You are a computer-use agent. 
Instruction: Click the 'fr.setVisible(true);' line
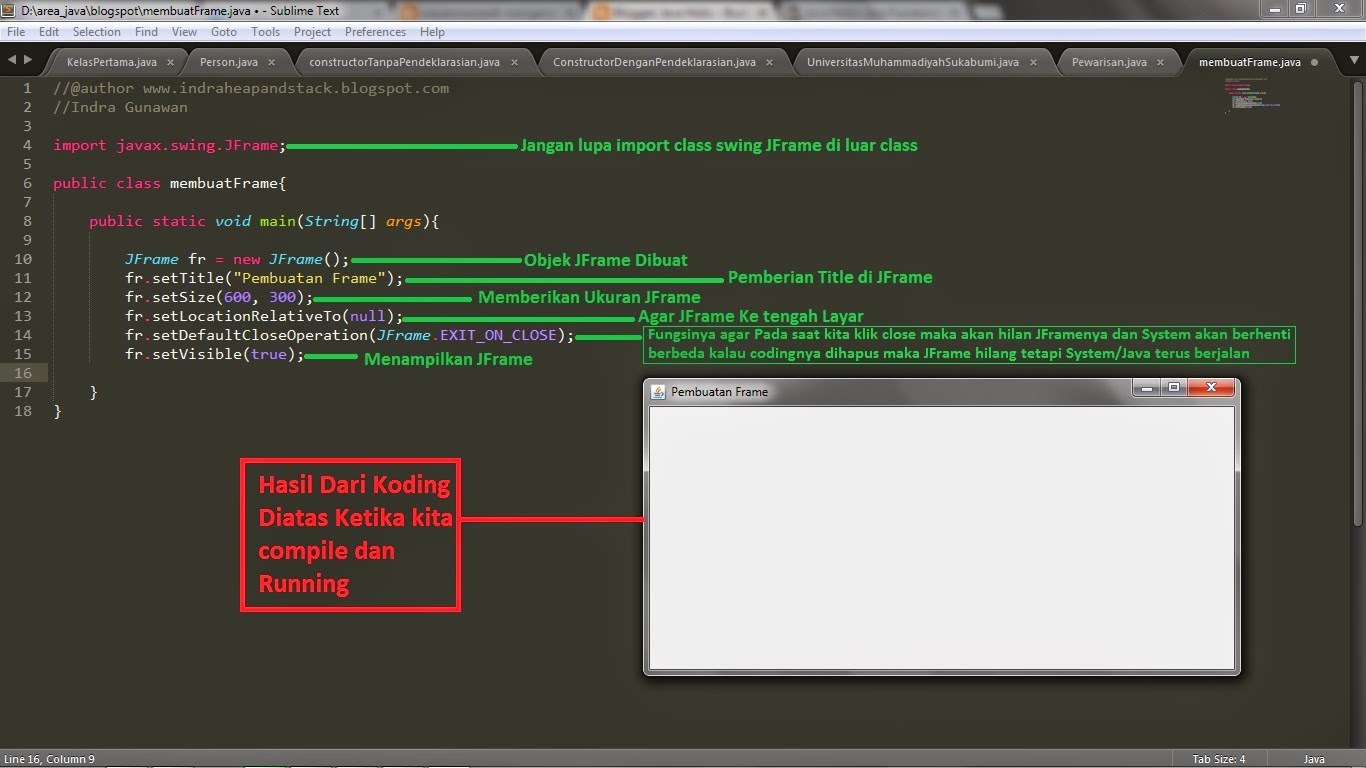click(x=214, y=354)
